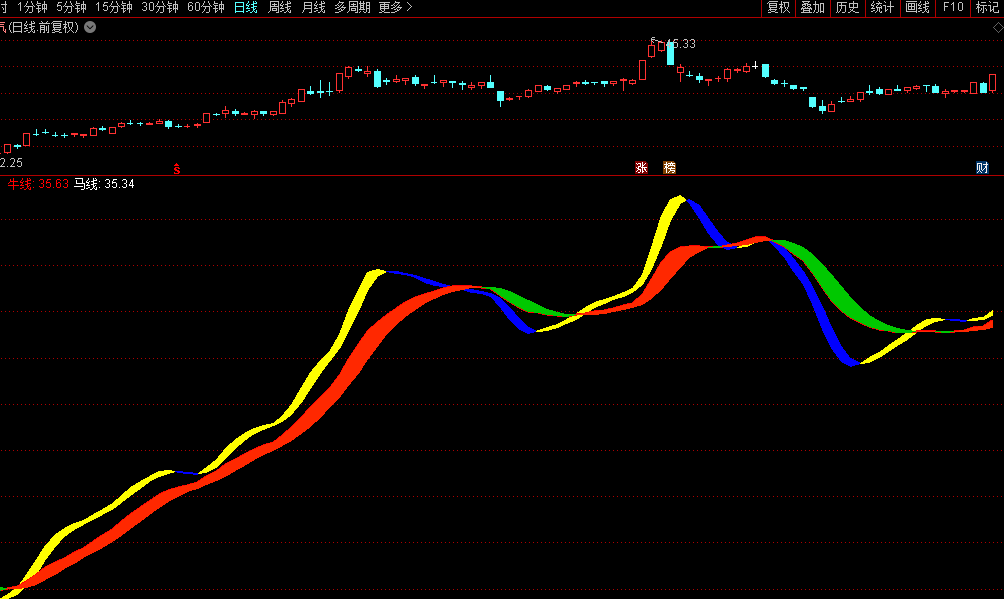Click the 叠加 overlay button

click(x=812, y=8)
